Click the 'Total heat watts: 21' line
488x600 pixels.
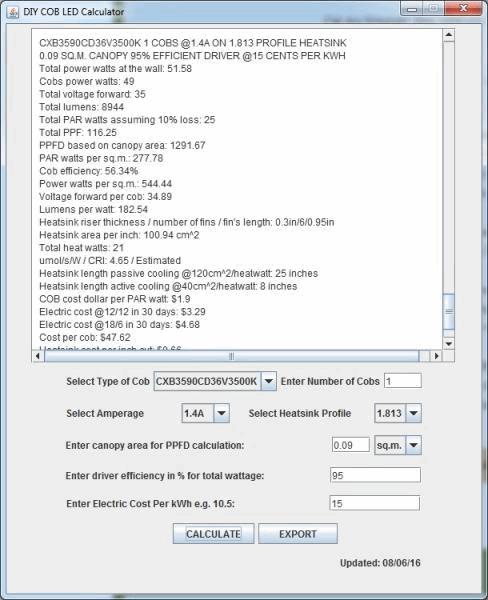tap(82, 248)
